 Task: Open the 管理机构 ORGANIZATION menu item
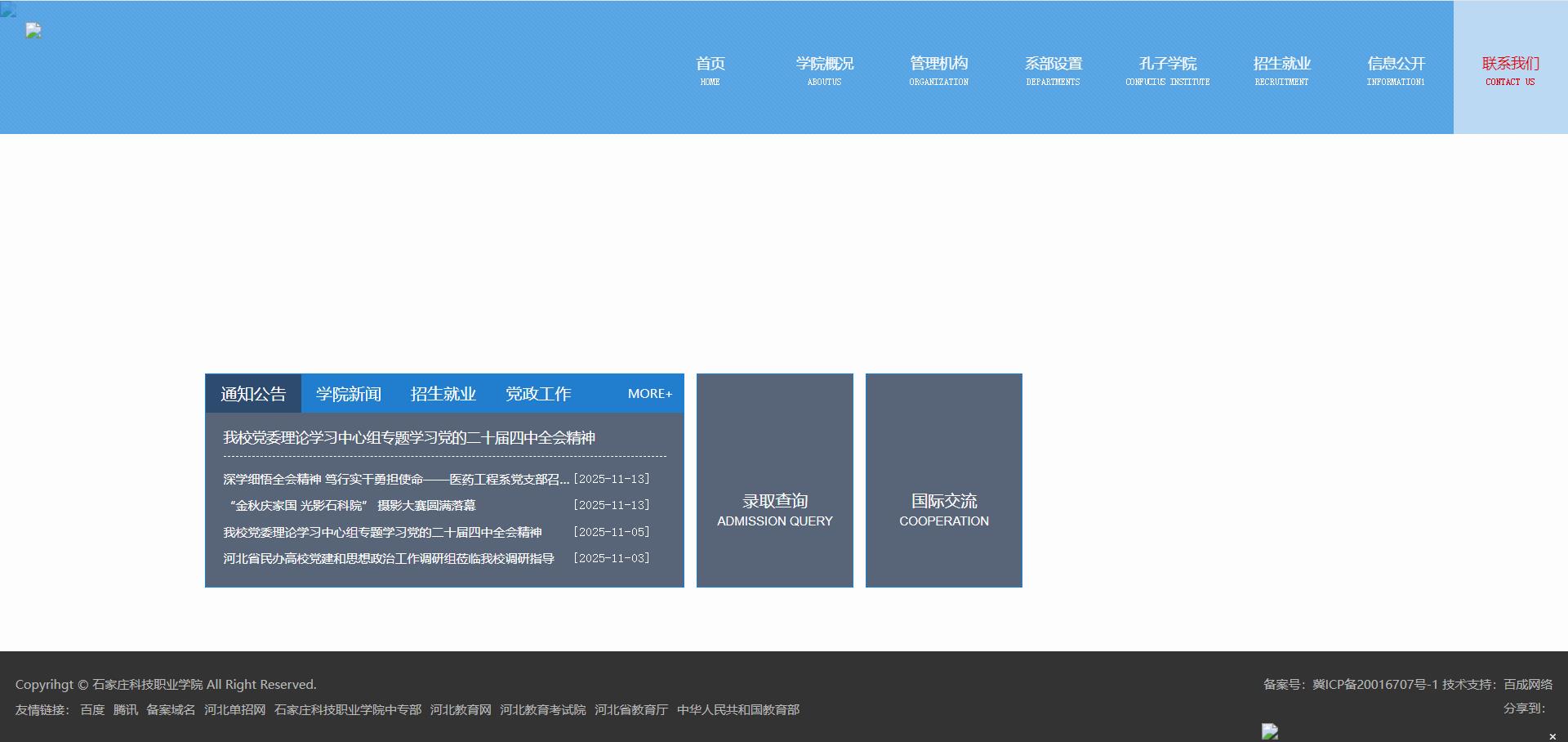coord(938,69)
